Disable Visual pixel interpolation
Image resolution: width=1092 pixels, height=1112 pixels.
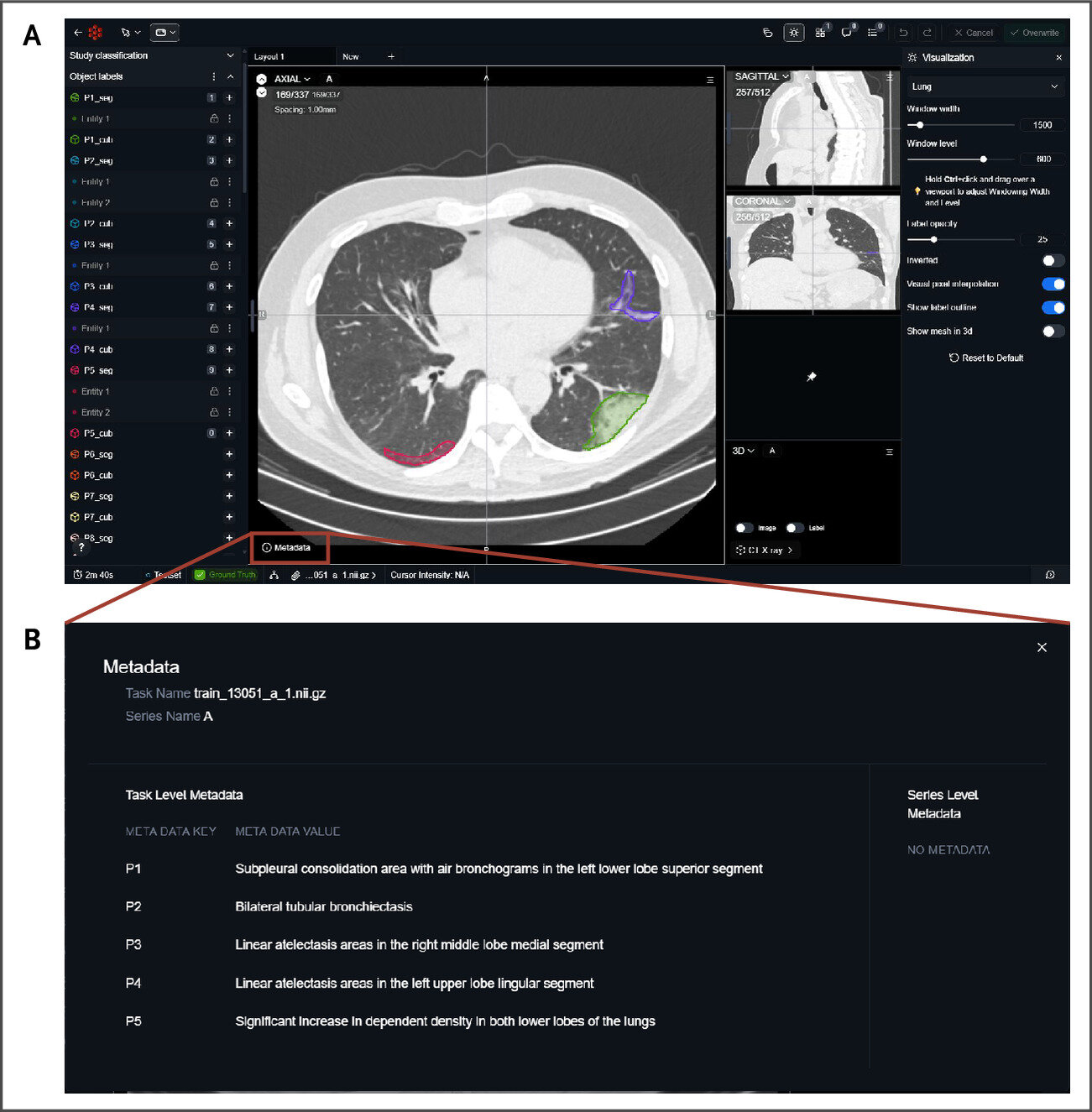pyautogui.click(x=1053, y=284)
